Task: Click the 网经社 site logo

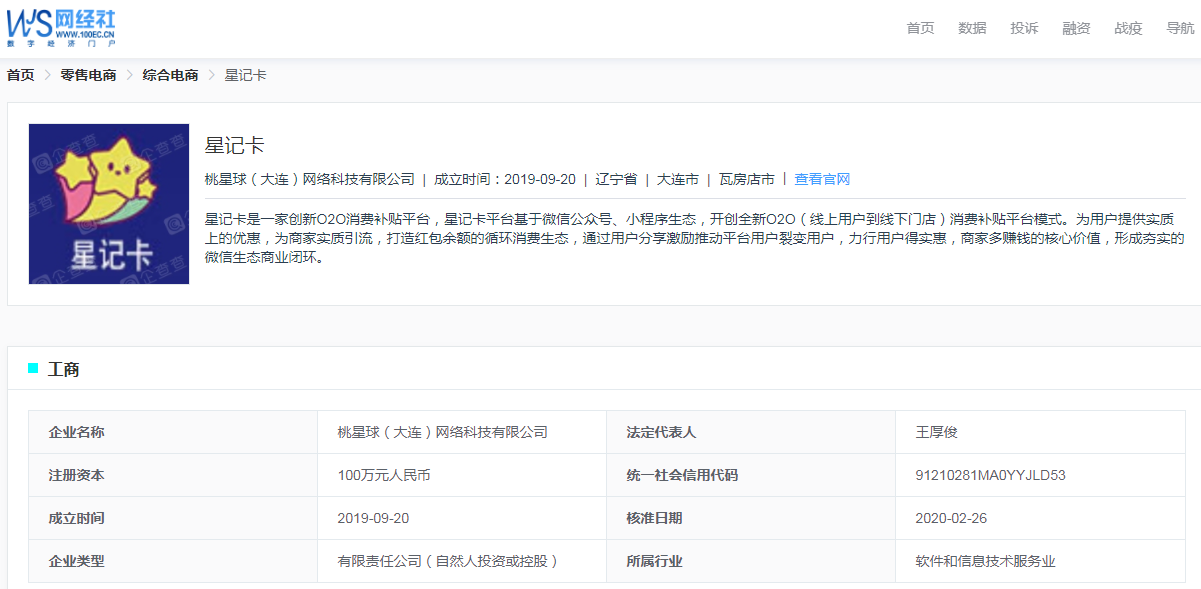Action: [60, 27]
